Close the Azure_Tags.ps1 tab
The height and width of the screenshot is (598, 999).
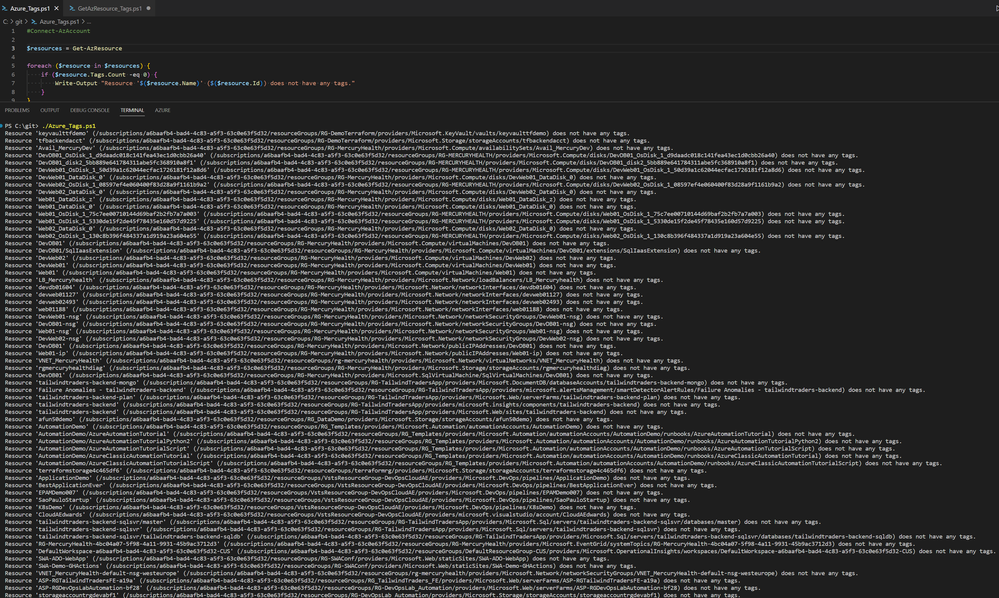[x=56, y=8]
